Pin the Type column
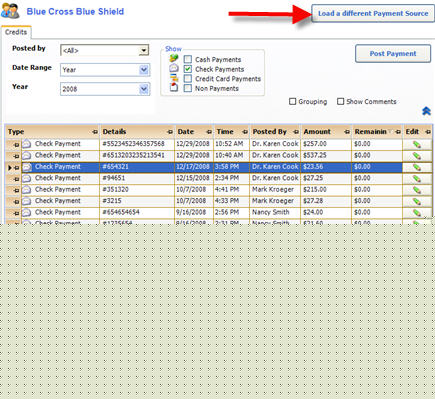Screen dimensions: 435x399 coord(95,132)
